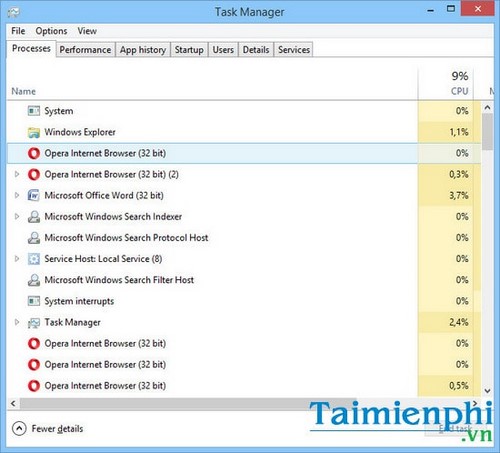Expand Microsoft Windows Search Indexer
The image size is (500, 453).
[x=17, y=217]
